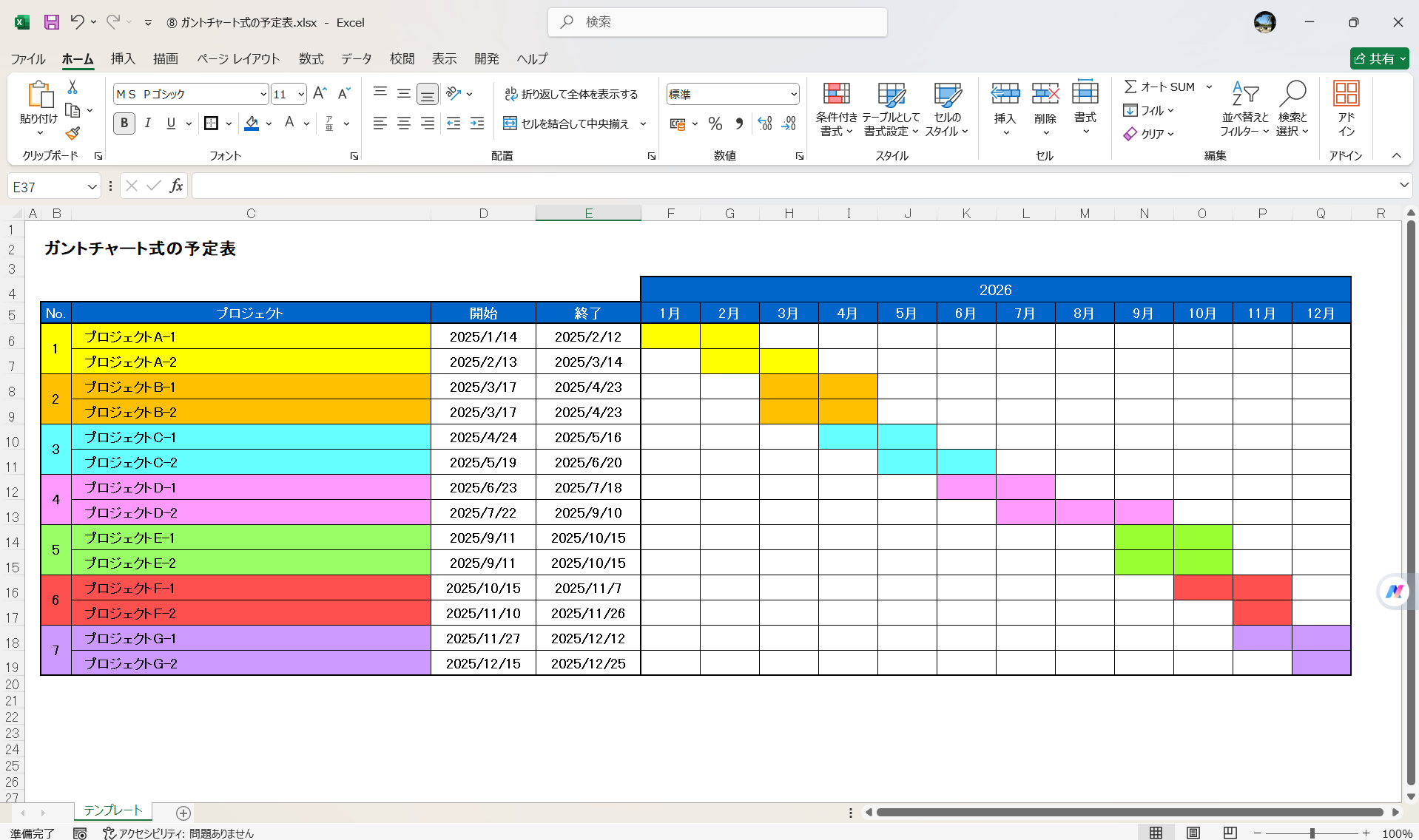Expand the fill color dropdown arrow
Viewport: 1419px width, 840px height.
click(269, 123)
